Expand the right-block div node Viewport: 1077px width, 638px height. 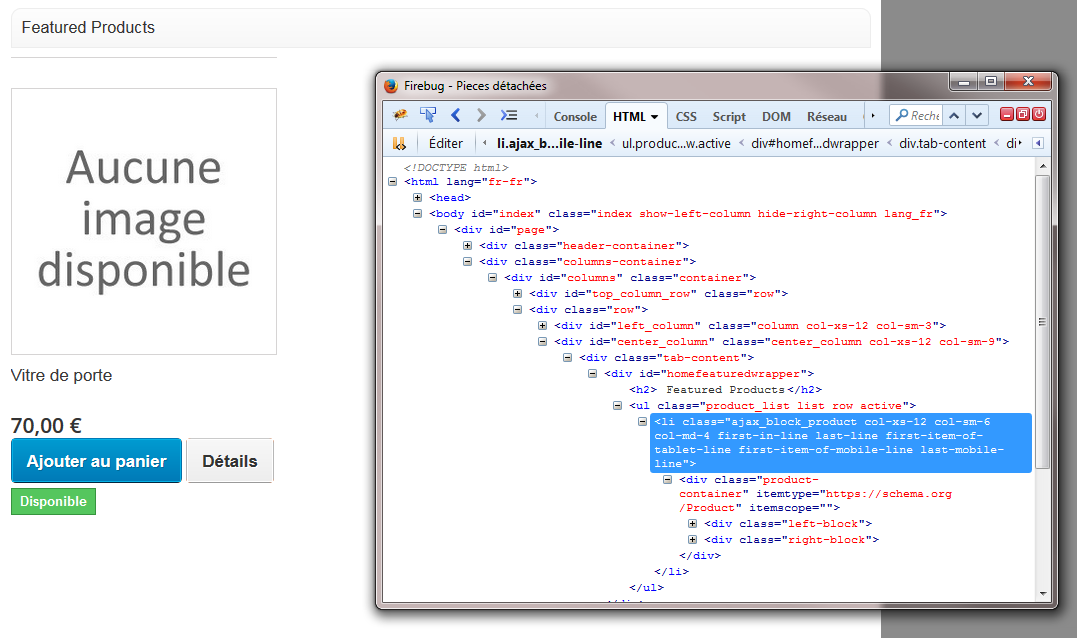(692, 540)
